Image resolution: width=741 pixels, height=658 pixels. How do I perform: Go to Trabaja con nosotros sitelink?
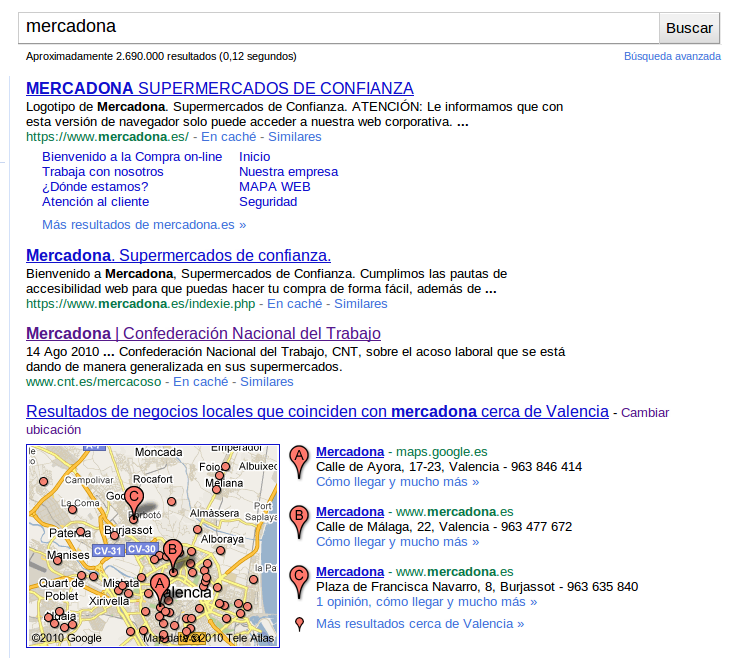[x=102, y=172]
